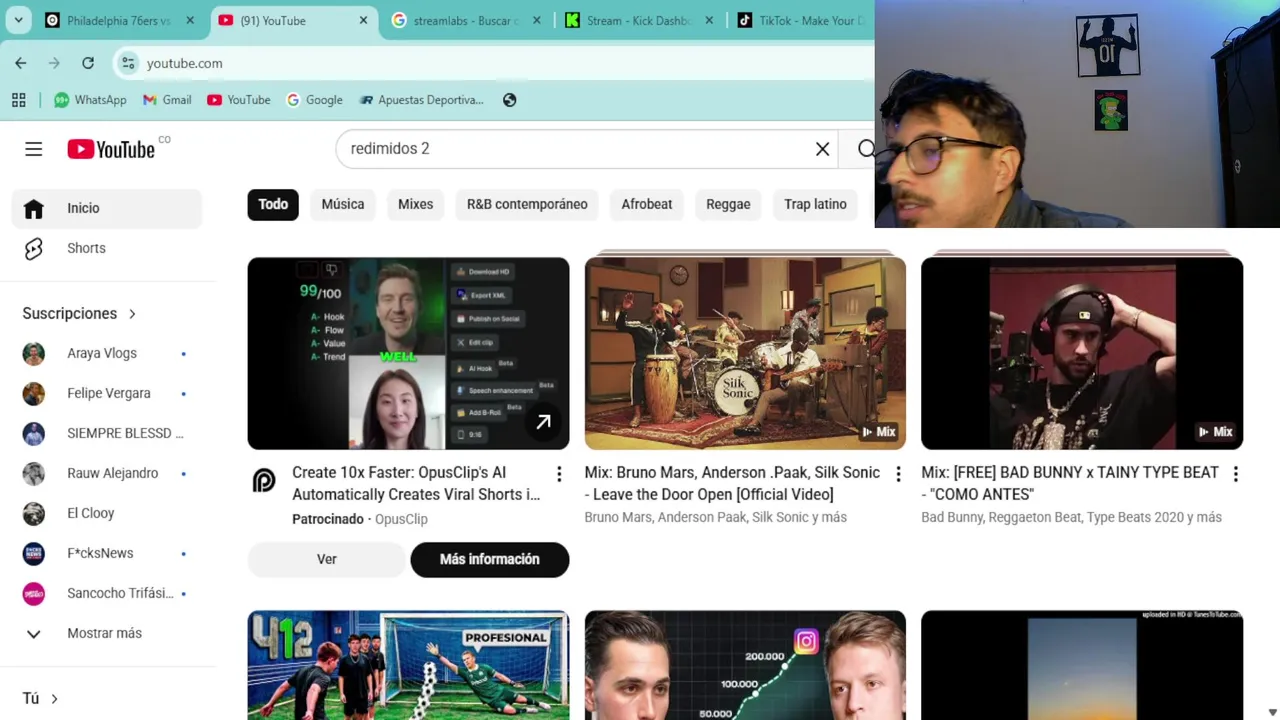Close the Philadelphia 76ers tab

(x=190, y=20)
